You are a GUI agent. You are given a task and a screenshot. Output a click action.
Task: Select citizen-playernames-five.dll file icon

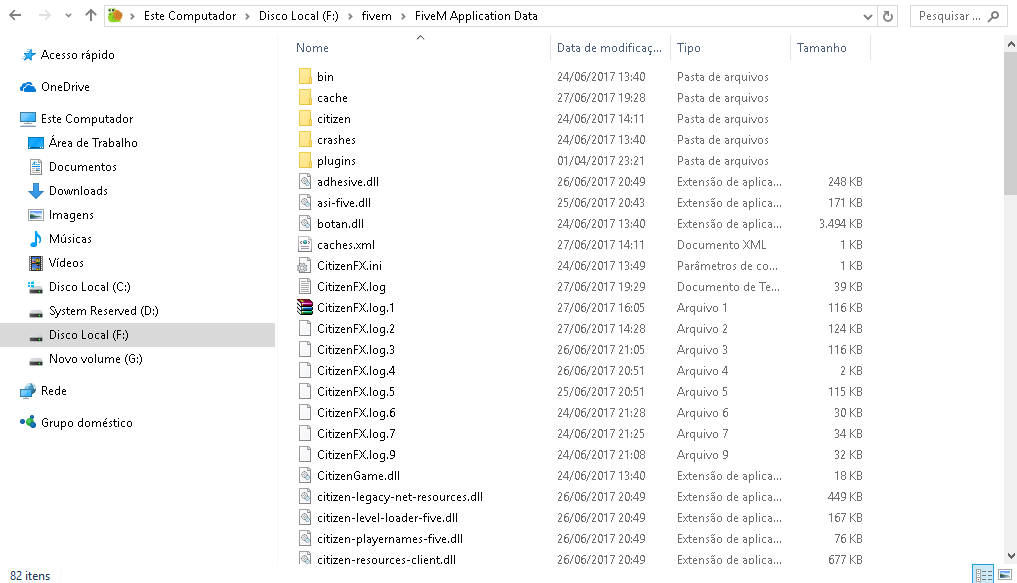305,538
